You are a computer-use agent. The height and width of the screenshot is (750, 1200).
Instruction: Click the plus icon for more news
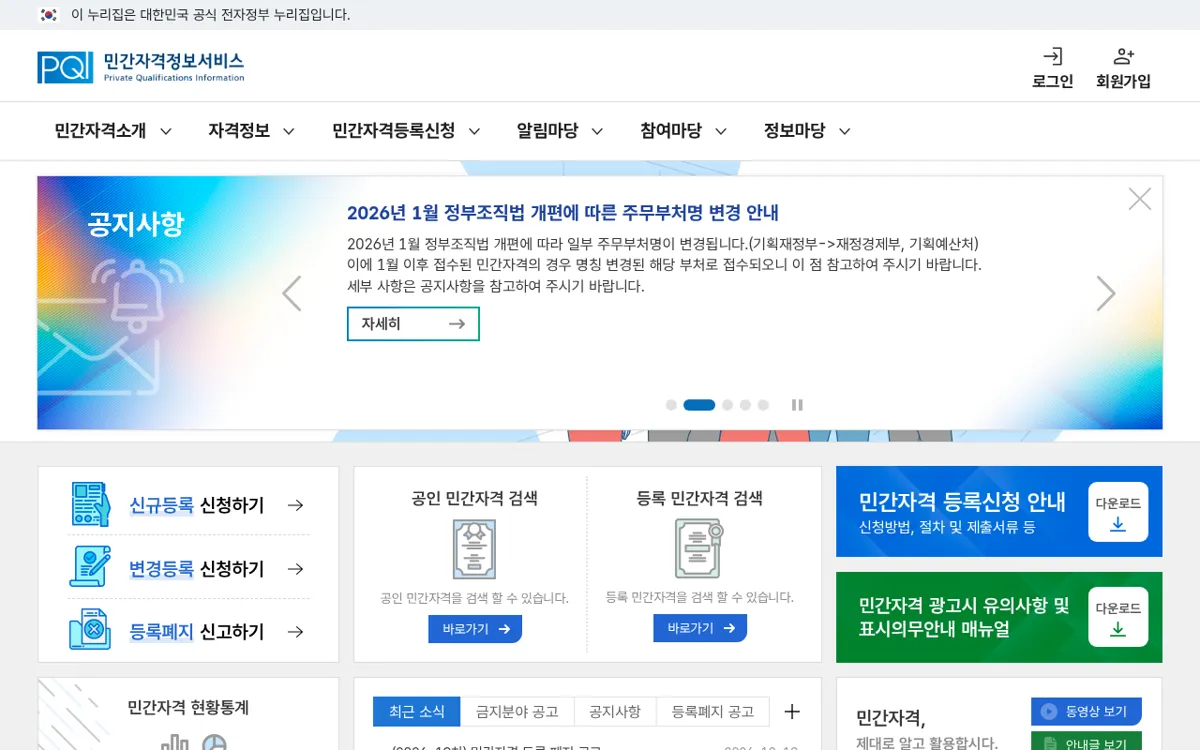tap(792, 712)
